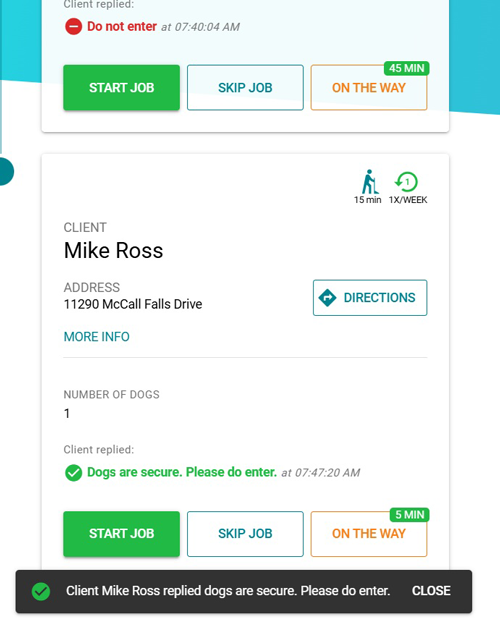This screenshot has height=618, width=500.
Task: Click the 5 MIN green badge
Action: 410,515
